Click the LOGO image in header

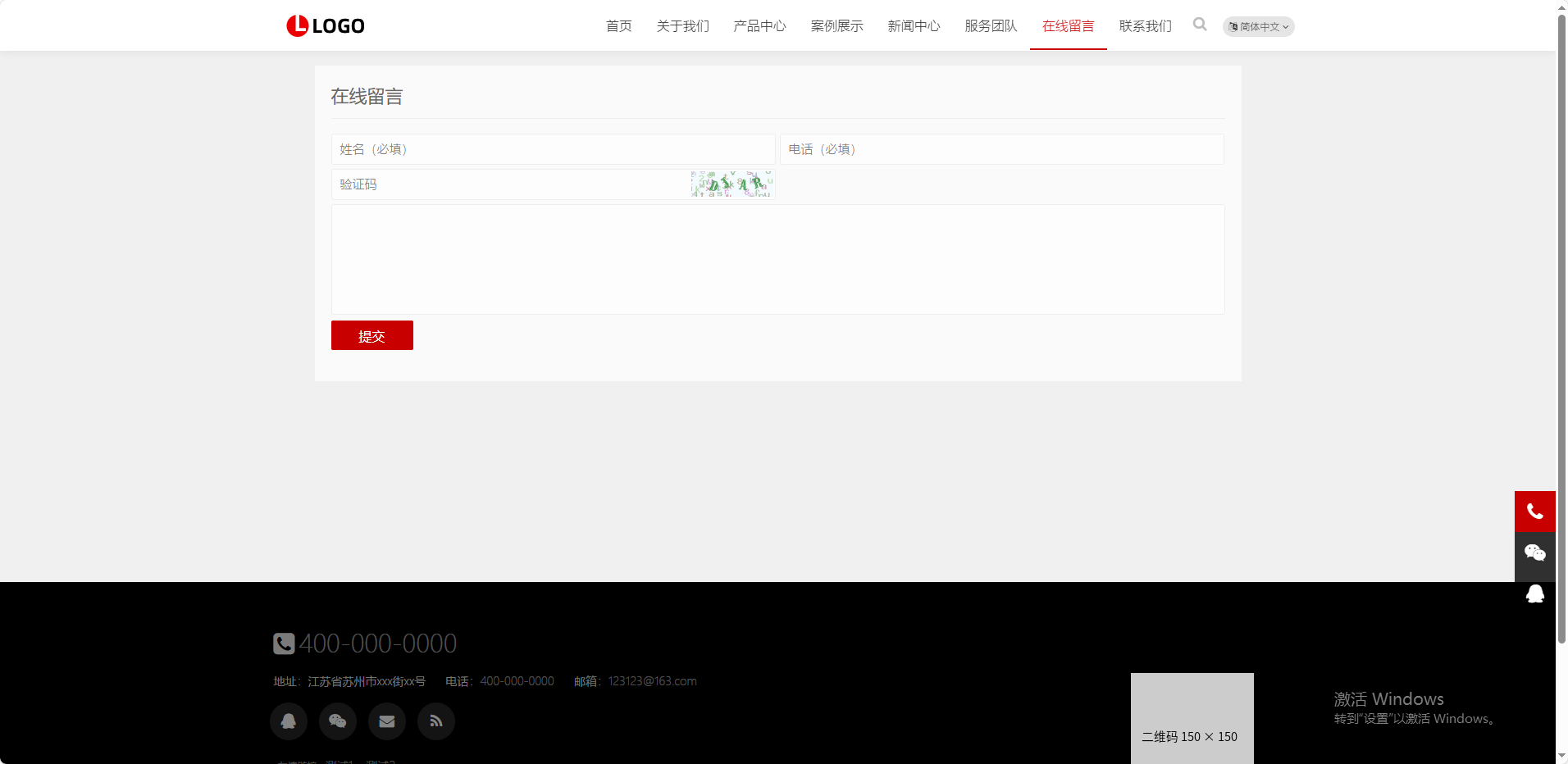(326, 26)
